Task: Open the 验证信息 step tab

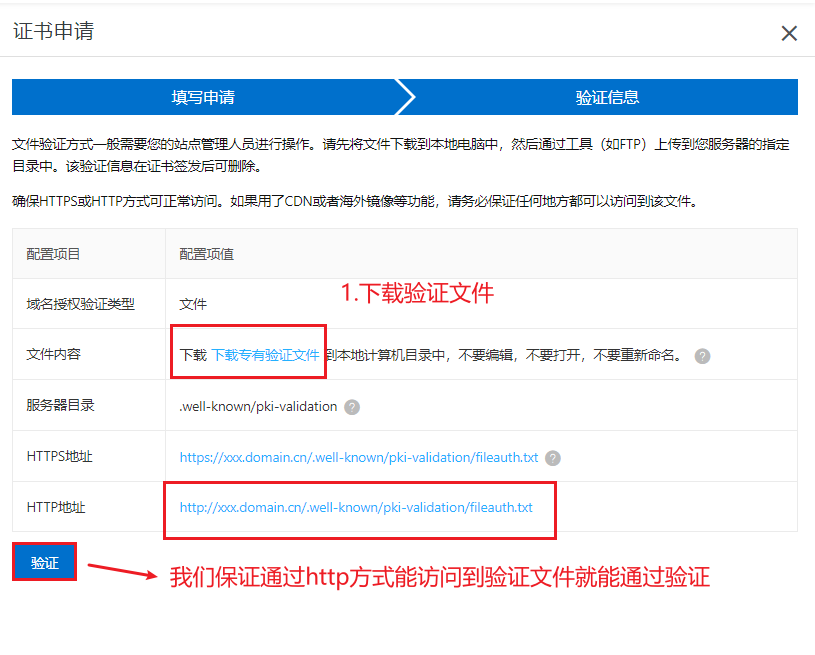Action: point(607,97)
